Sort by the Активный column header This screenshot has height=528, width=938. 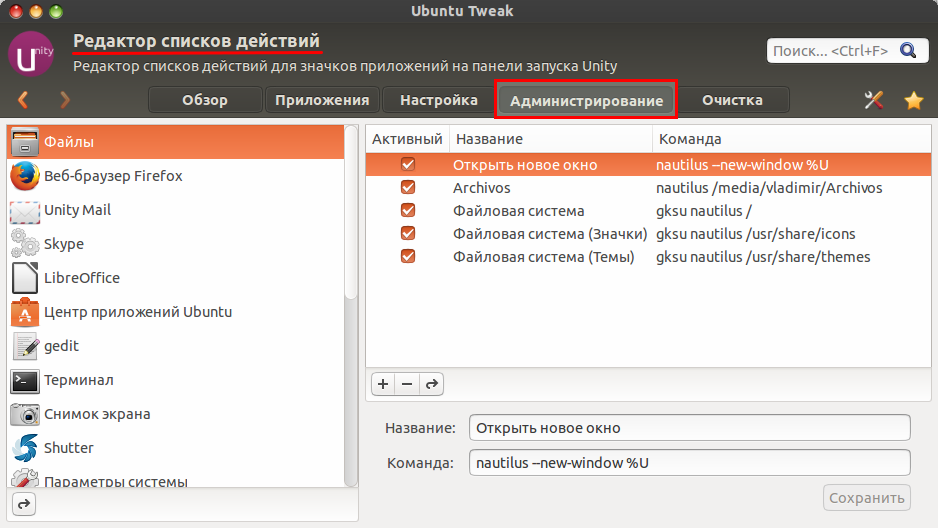tap(407, 139)
